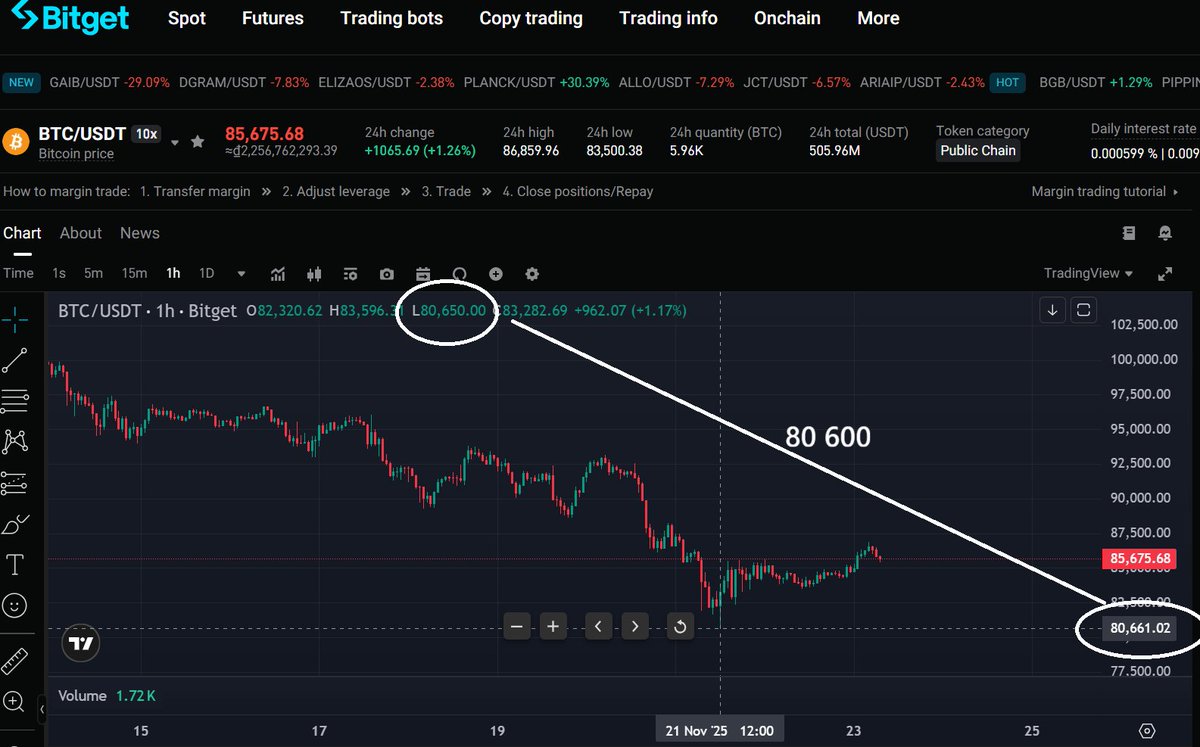Open the chart settings gear
The image size is (1200, 747).
pyautogui.click(x=532, y=274)
